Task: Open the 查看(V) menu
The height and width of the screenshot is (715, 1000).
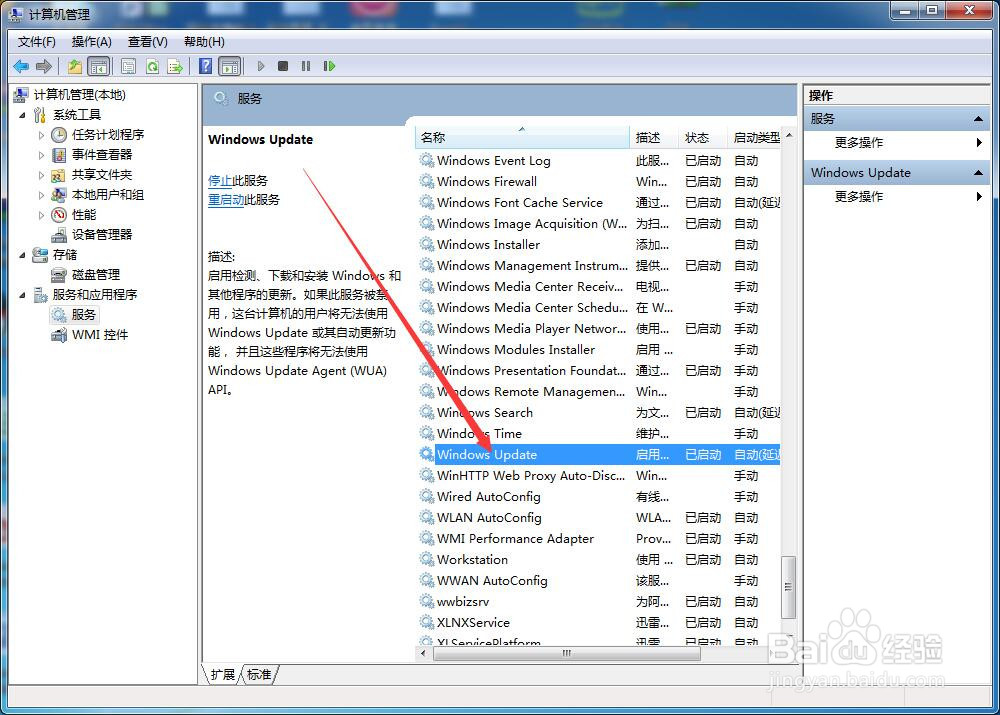Action: pos(147,41)
